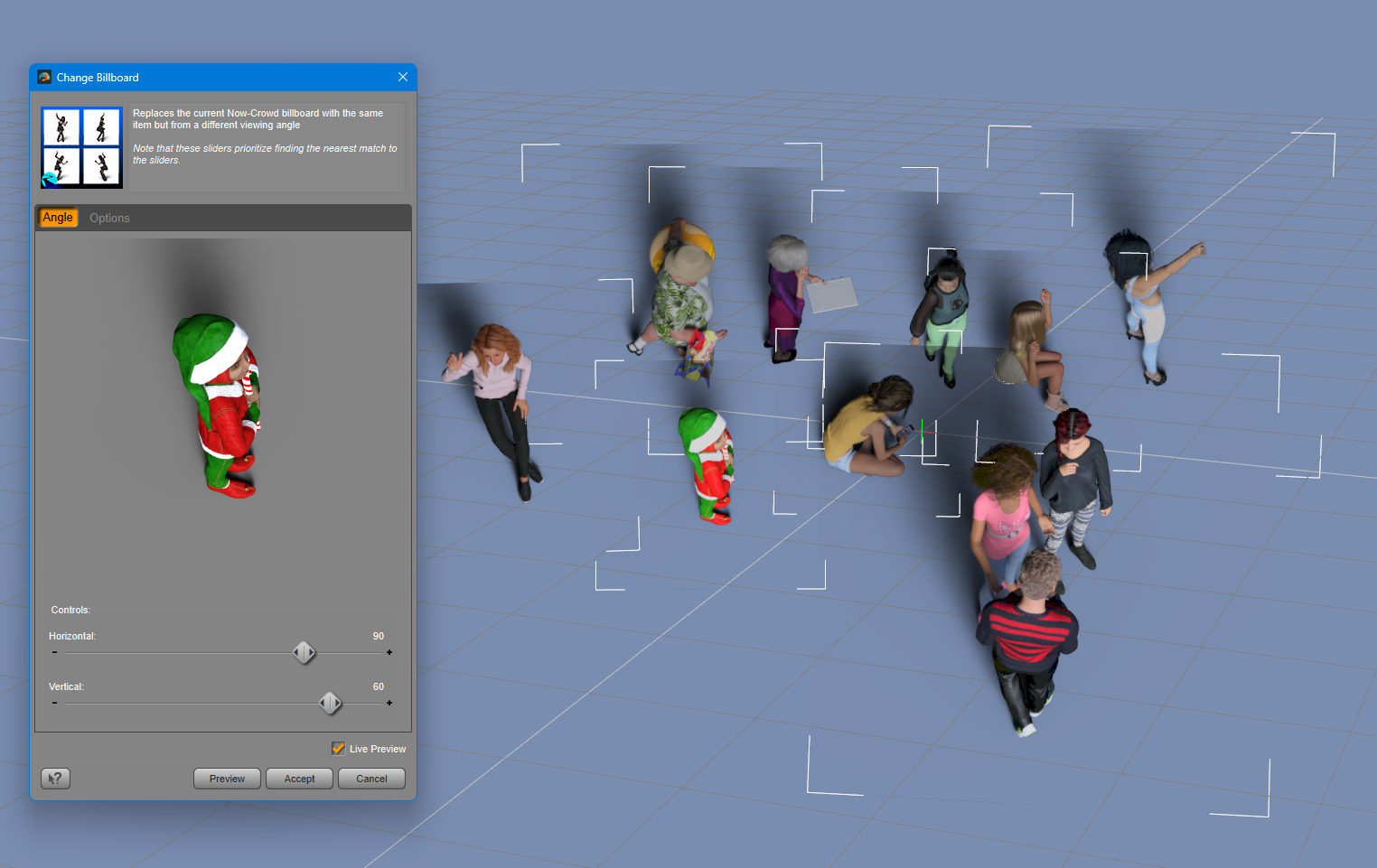Select the figure in green pants and vest

click(x=941, y=317)
